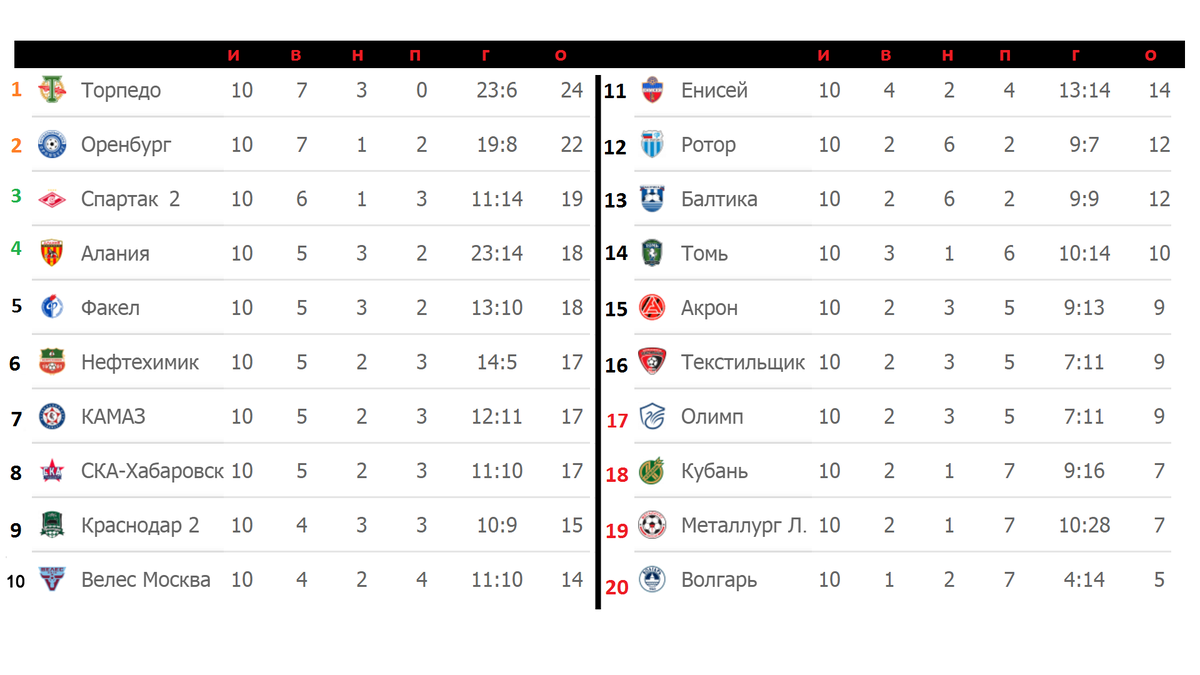The height and width of the screenshot is (675, 1200).
Task: Click the Металлург Л. team name
Action: (744, 525)
